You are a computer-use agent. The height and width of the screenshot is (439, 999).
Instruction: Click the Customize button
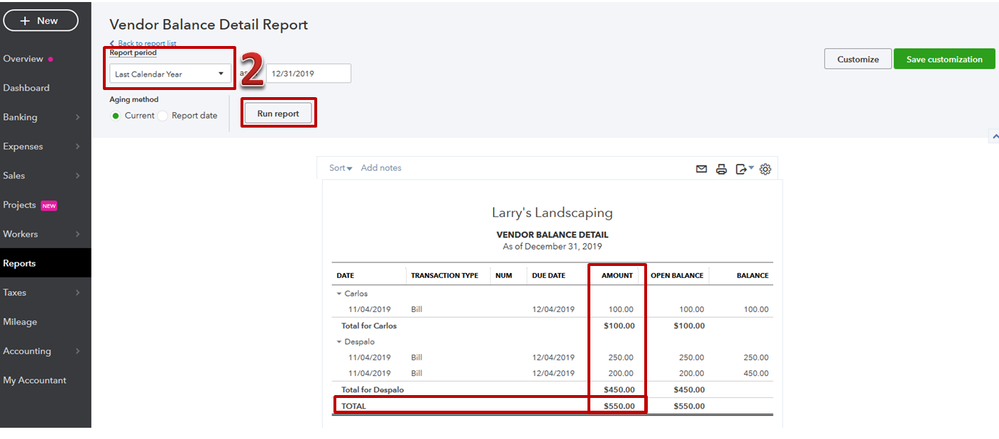click(x=858, y=59)
